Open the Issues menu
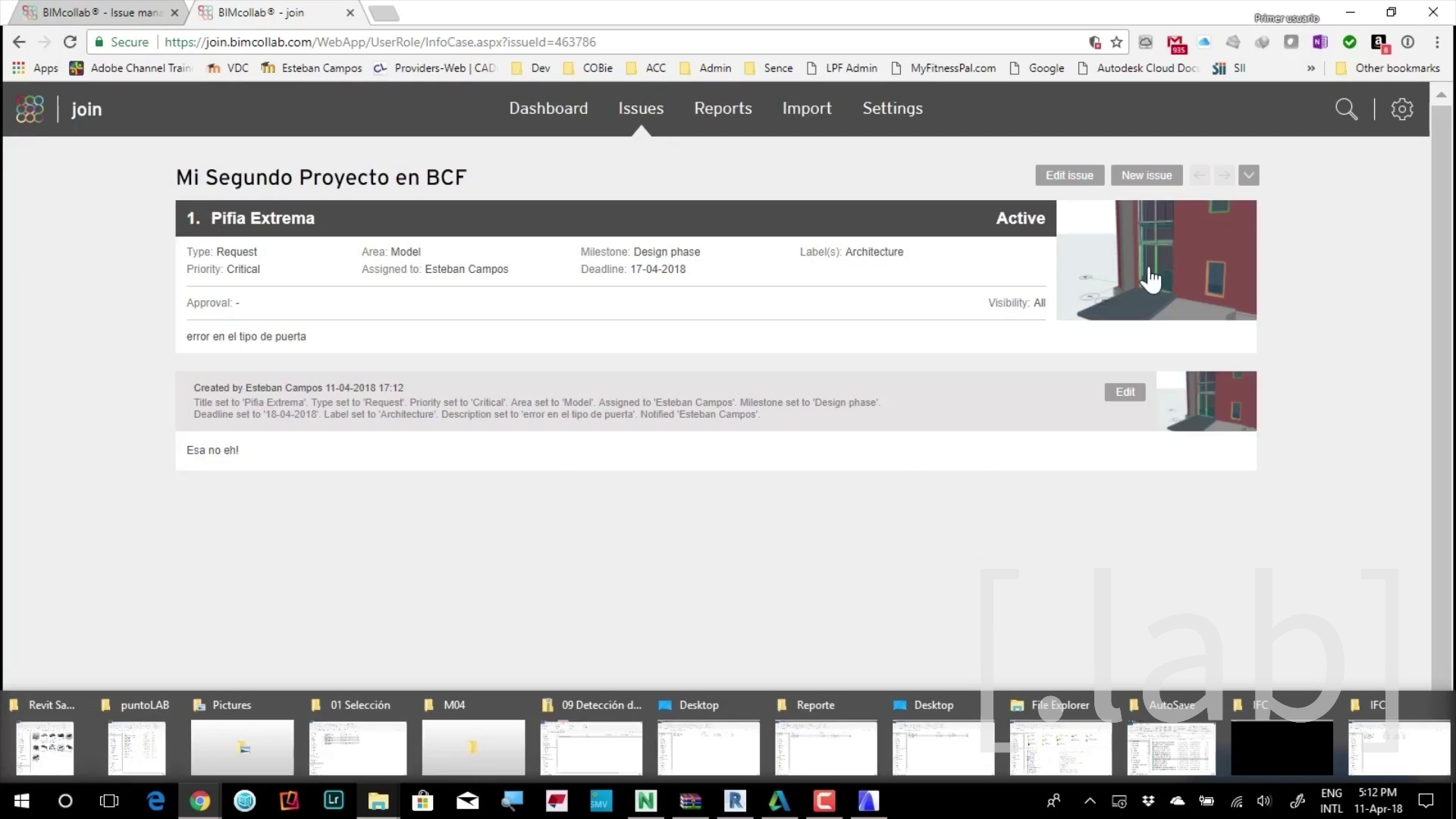Screen dimensions: 1456x819 [x=641, y=108]
